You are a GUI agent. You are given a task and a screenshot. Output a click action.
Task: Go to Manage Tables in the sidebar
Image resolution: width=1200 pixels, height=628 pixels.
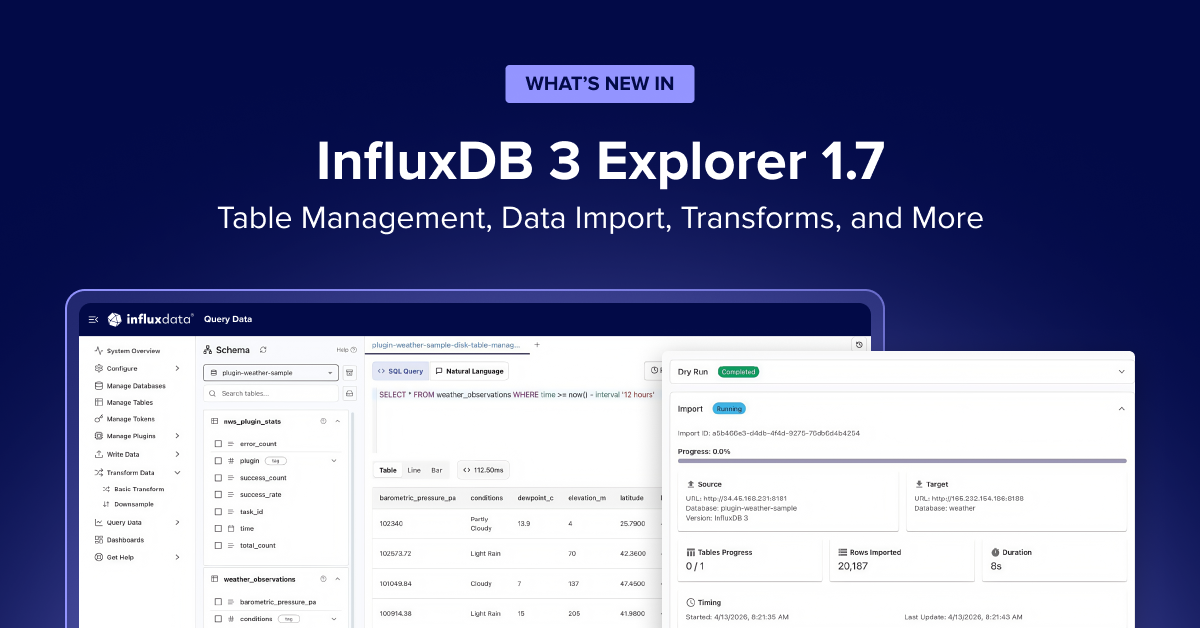(x=123, y=402)
